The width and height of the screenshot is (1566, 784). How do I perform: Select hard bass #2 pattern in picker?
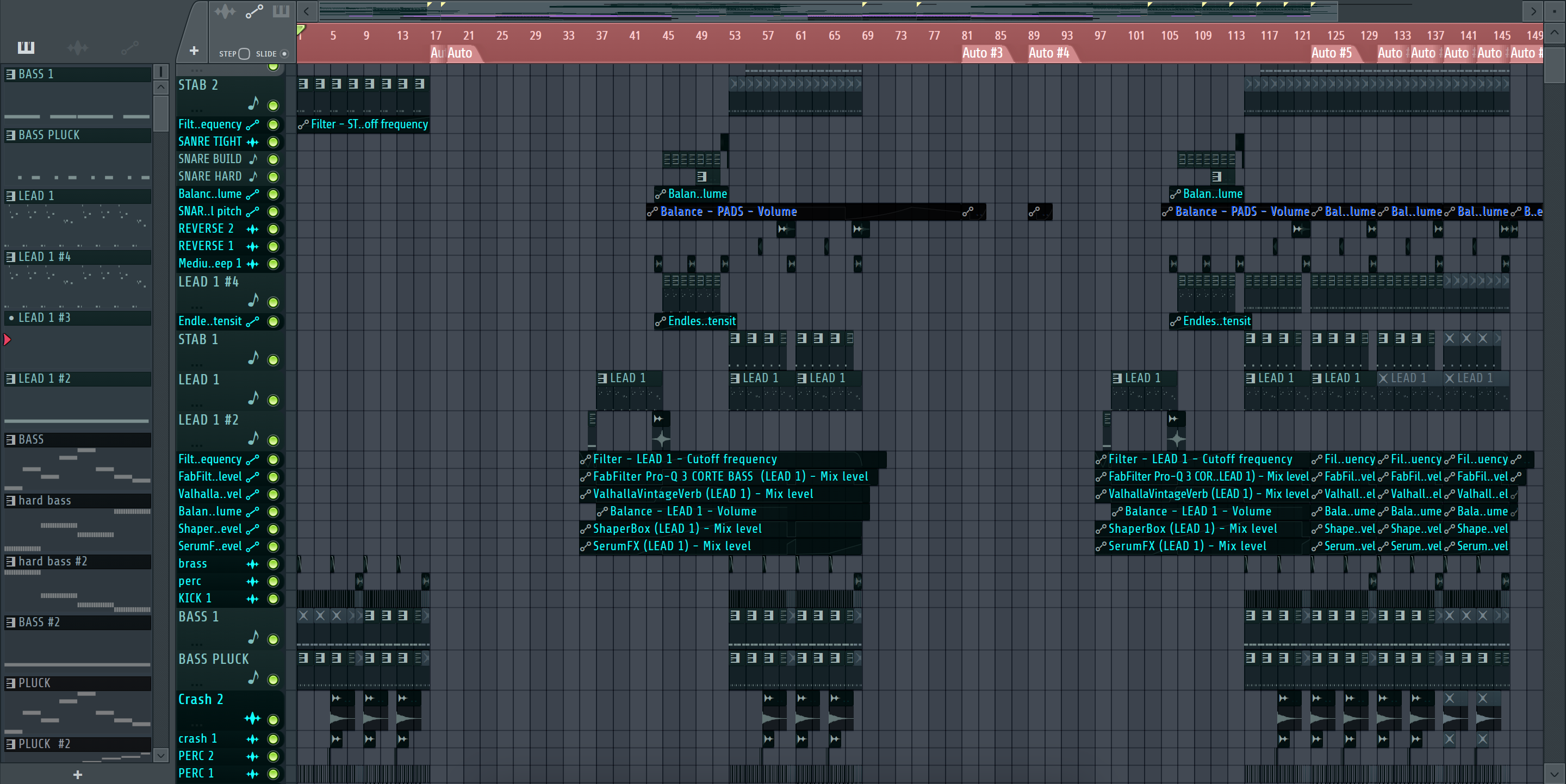[78, 562]
